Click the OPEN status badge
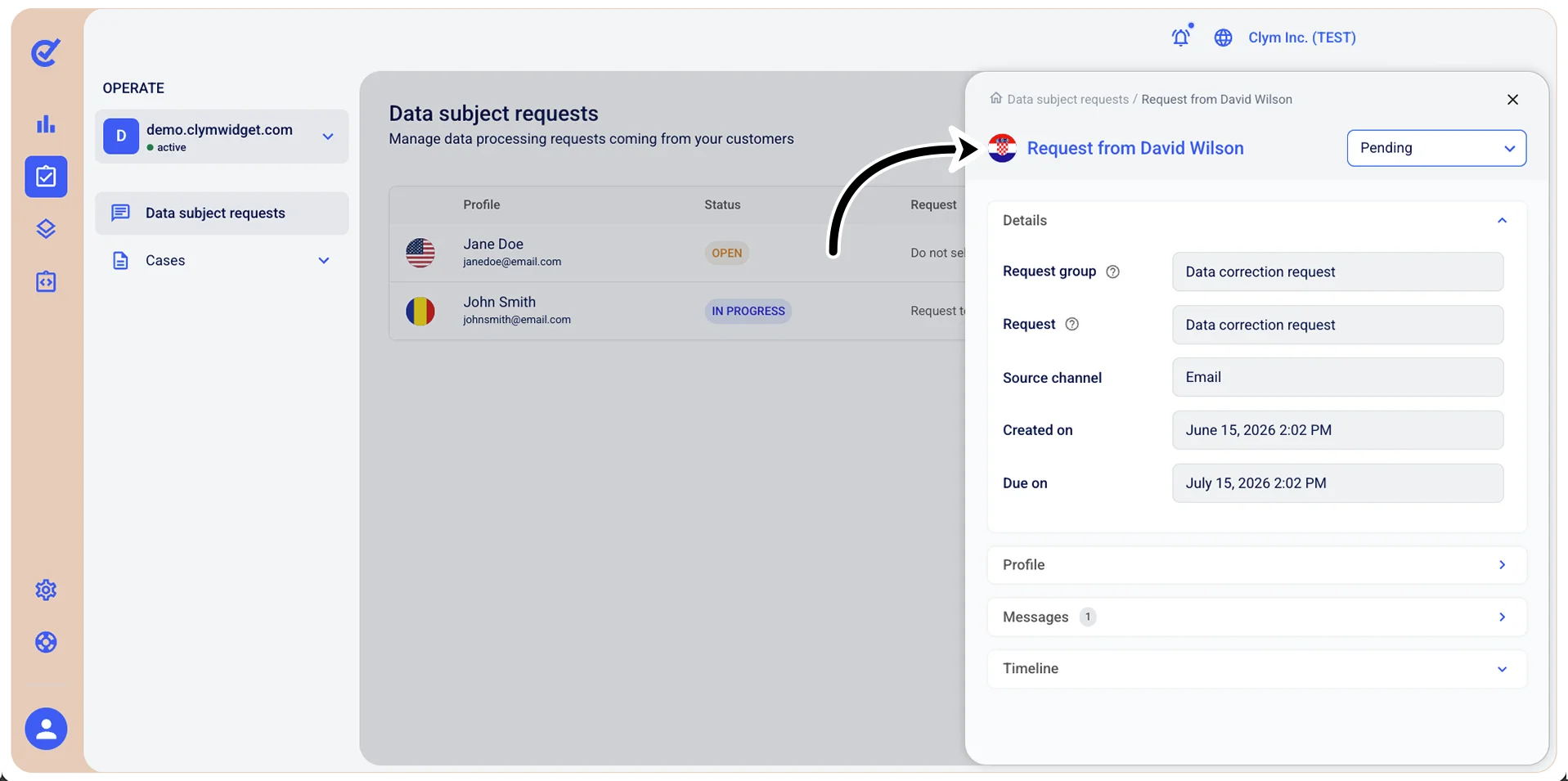This screenshot has height=781, width=1568. (726, 253)
